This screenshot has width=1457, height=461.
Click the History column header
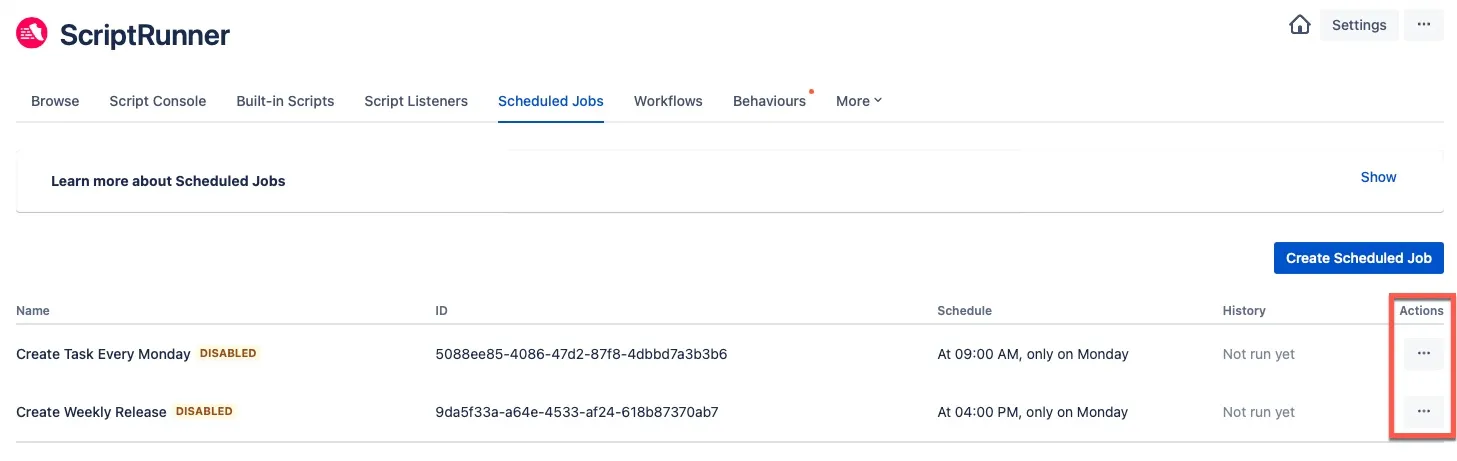[1244, 311]
